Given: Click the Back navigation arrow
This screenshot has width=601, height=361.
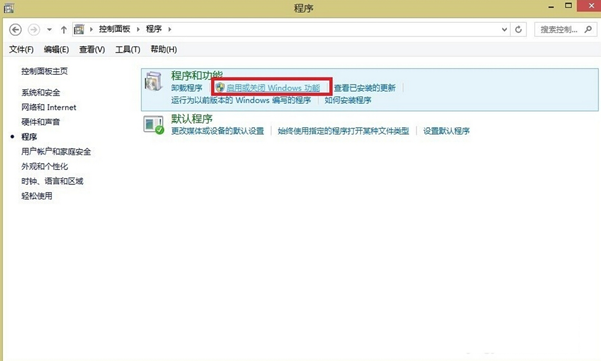Looking at the screenshot, I should click(x=15, y=30).
